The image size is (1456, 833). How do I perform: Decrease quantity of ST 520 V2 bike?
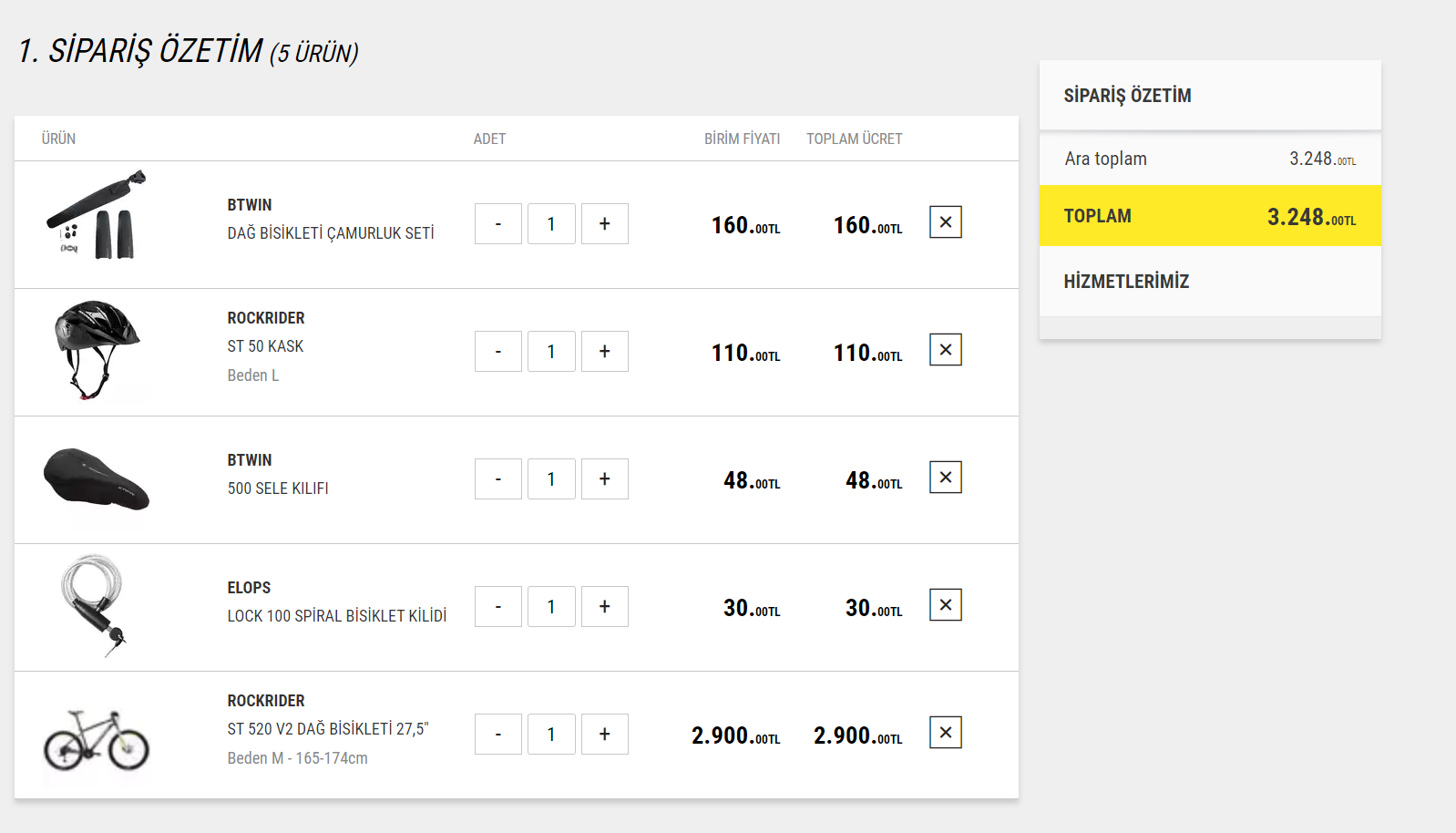point(497,735)
